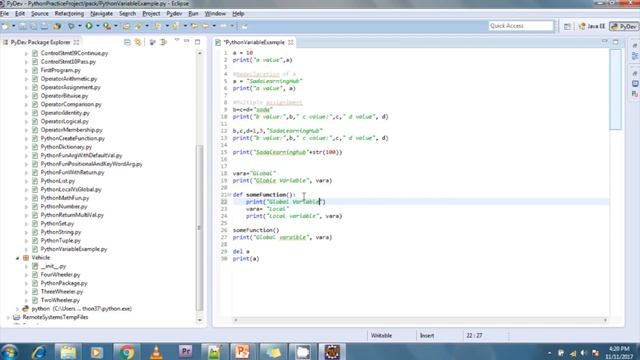Select PythonMathFun.py in explorer
This screenshot has width=640, height=360.
[x=64, y=198]
